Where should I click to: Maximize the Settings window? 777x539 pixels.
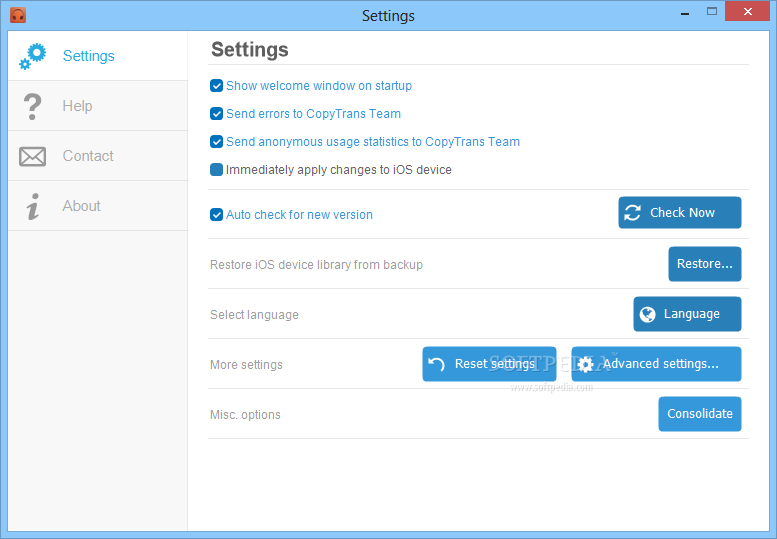[x=712, y=11]
